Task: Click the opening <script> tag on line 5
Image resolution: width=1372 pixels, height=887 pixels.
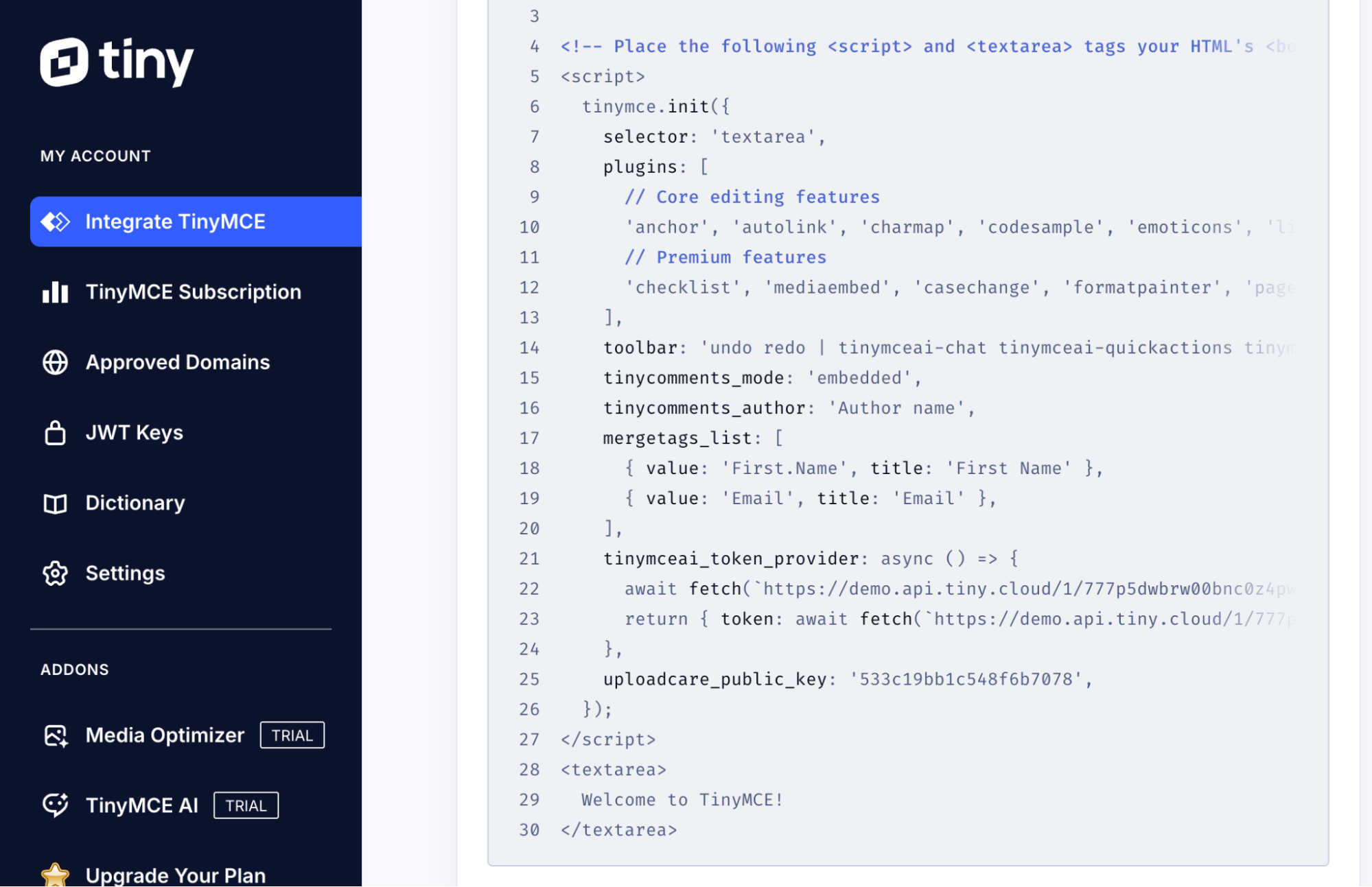Action: [x=603, y=77]
